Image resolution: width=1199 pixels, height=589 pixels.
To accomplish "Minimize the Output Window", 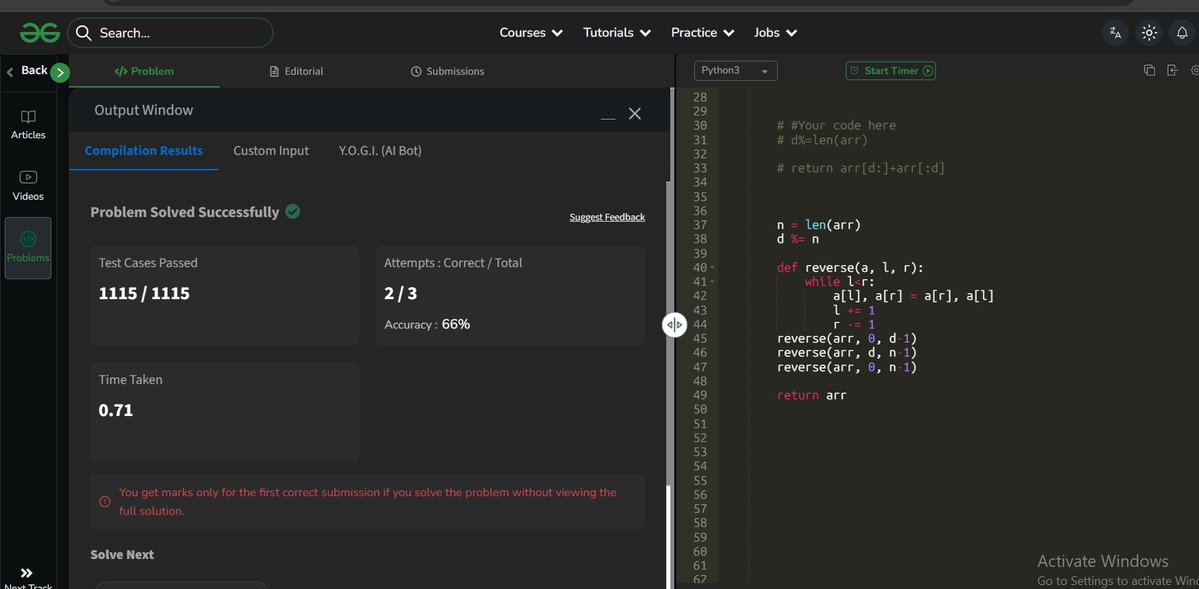I will tap(608, 118).
